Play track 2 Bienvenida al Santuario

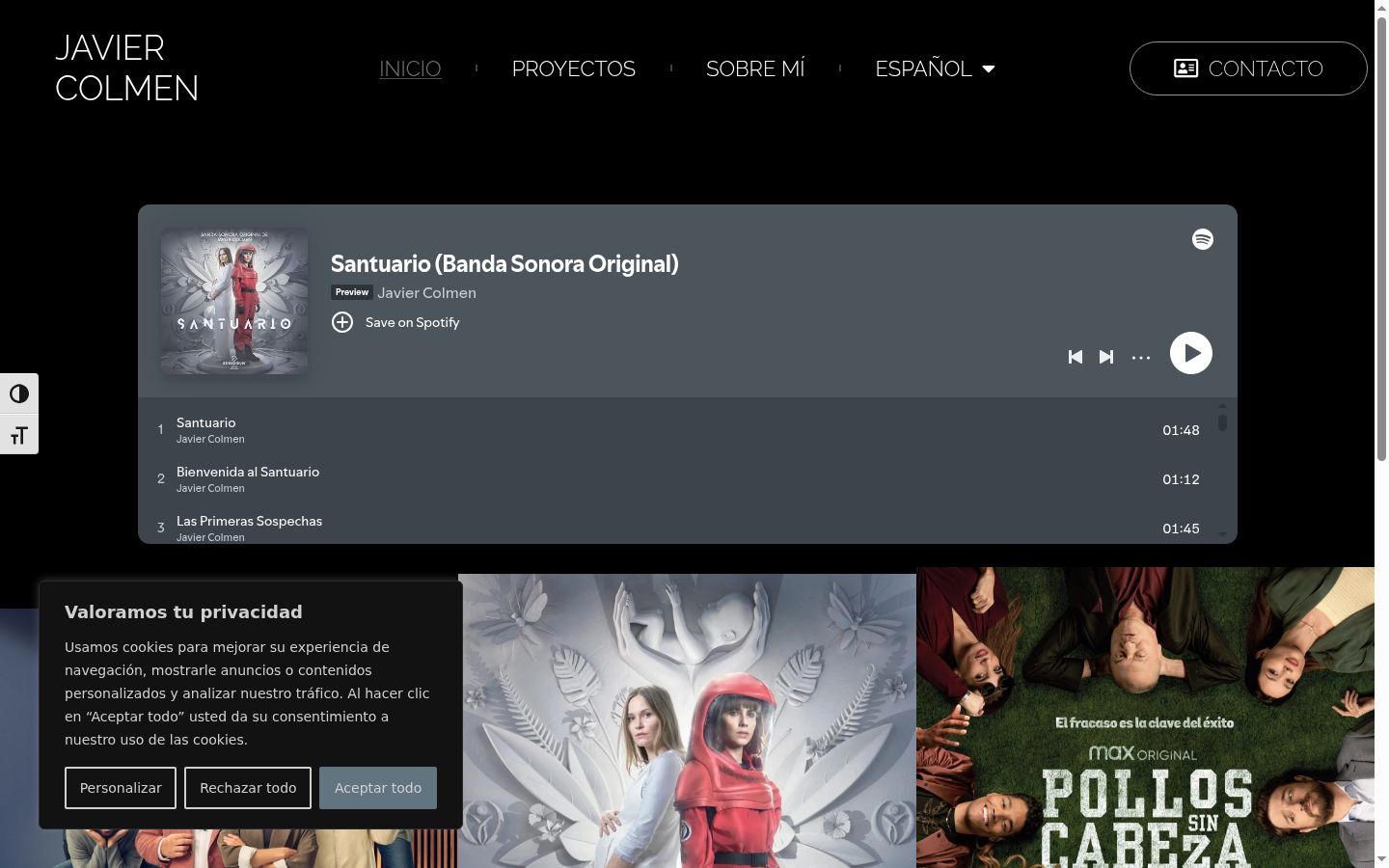(688, 479)
